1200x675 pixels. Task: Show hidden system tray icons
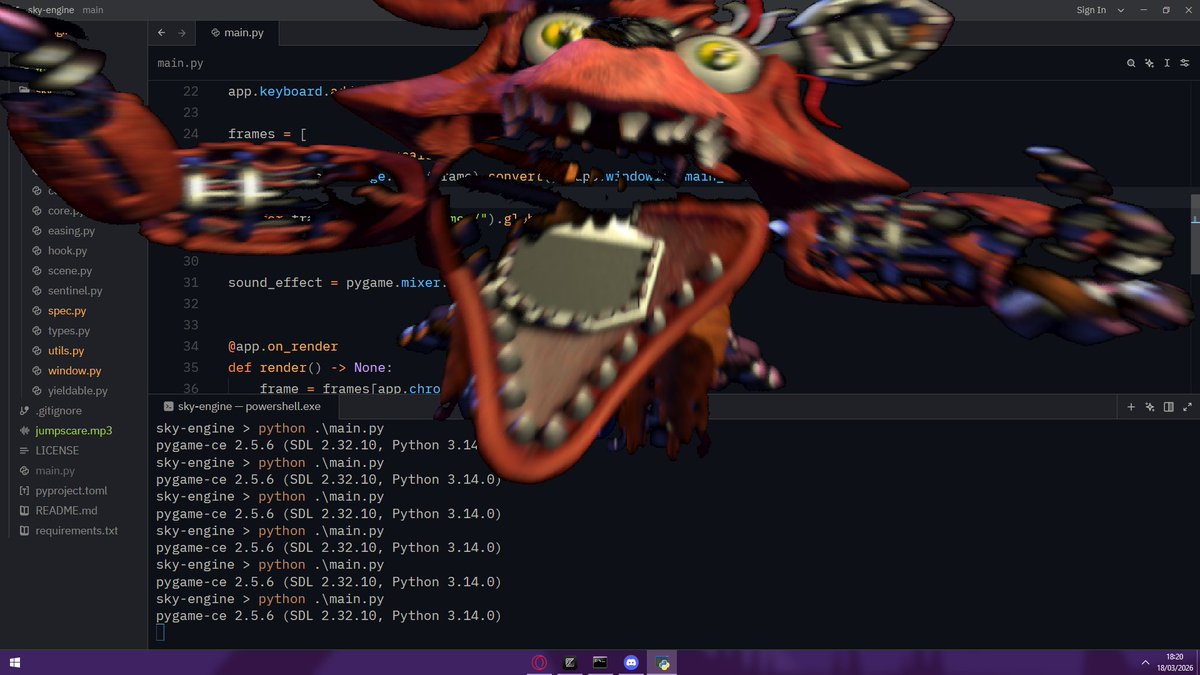click(x=1145, y=662)
